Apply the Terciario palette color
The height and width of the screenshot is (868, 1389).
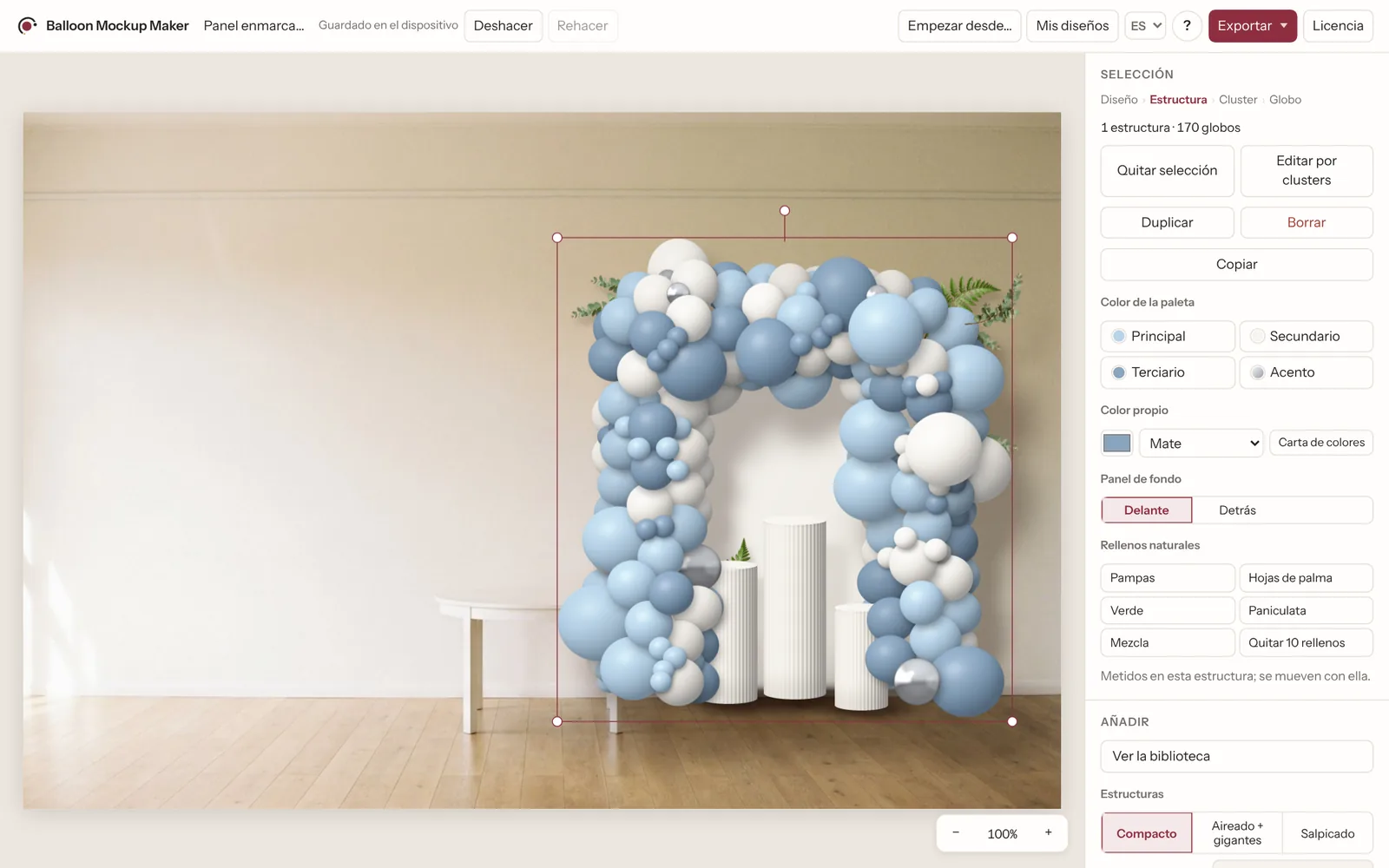(1168, 372)
